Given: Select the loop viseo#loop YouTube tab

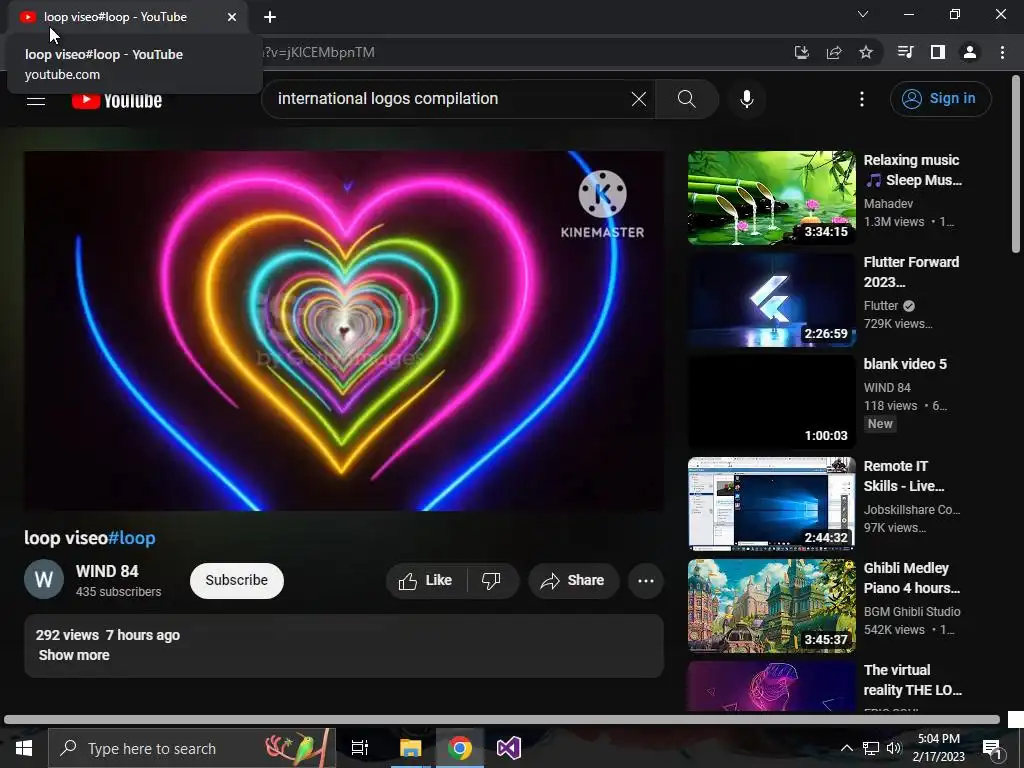Looking at the screenshot, I should pyautogui.click(x=128, y=17).
